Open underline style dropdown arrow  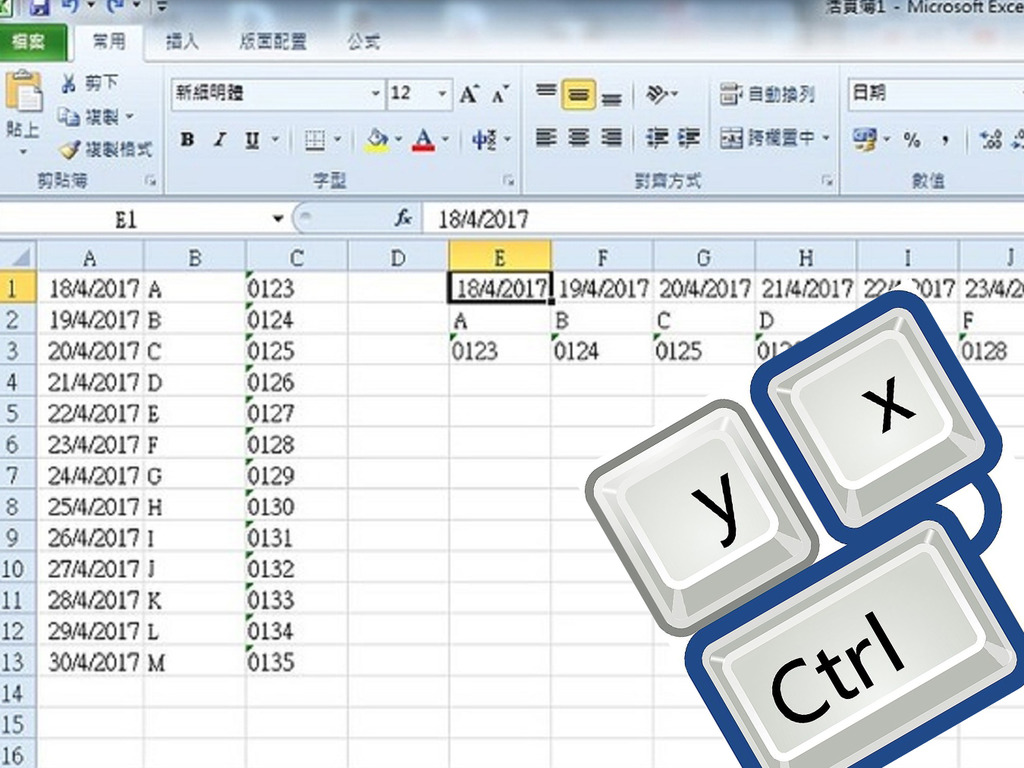(275, 139)
